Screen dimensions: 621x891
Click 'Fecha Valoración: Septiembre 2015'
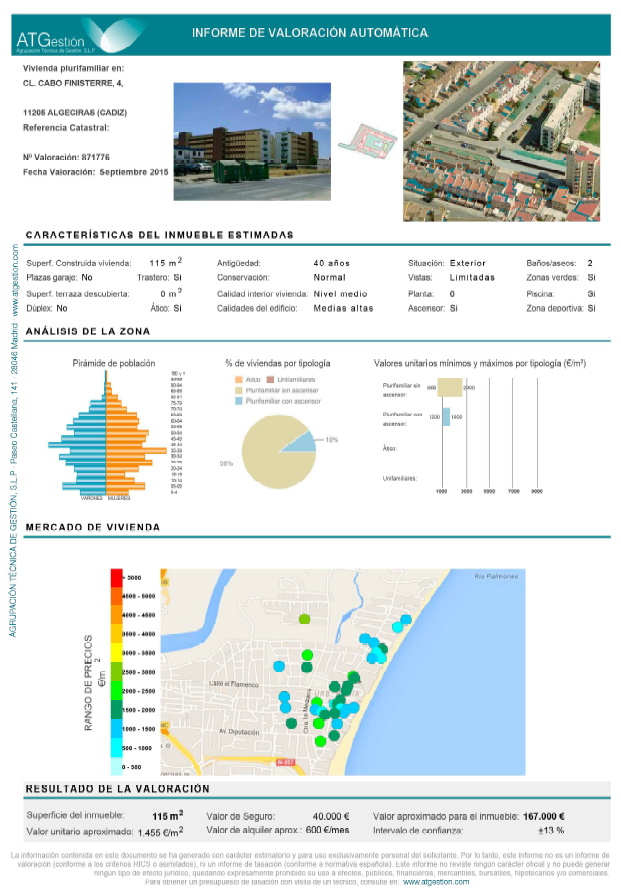(x=95, y=172)
